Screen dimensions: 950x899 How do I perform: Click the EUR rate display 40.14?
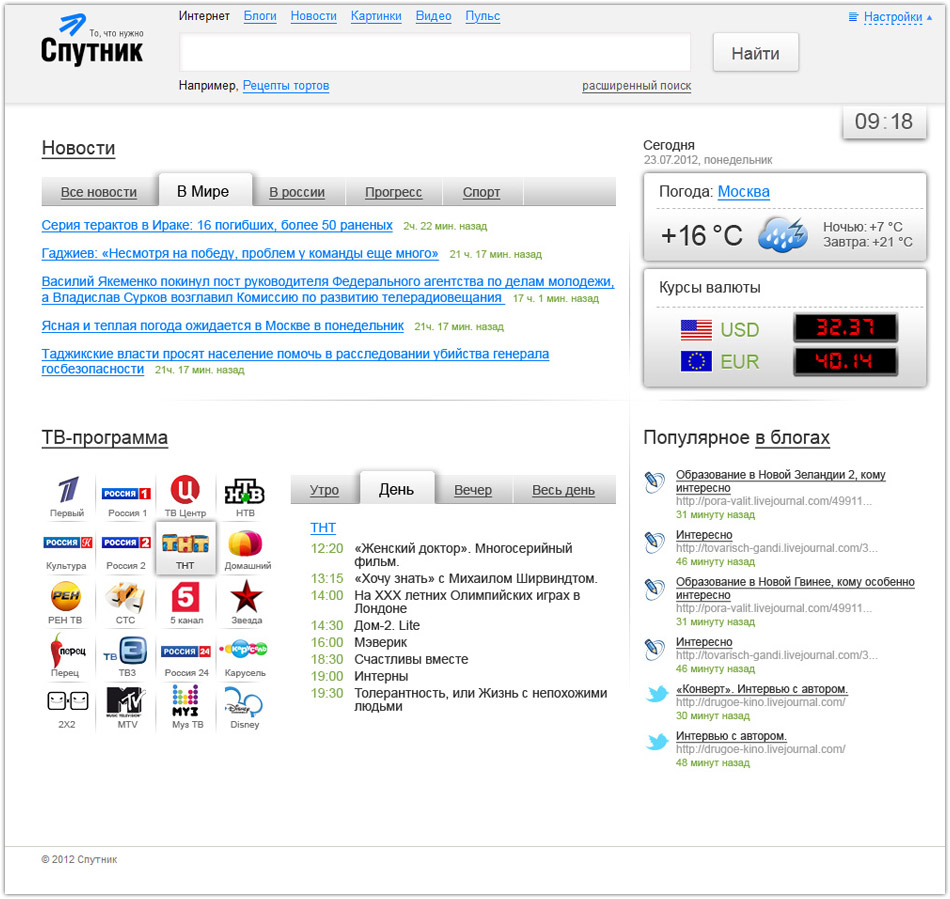pos(845,361)
